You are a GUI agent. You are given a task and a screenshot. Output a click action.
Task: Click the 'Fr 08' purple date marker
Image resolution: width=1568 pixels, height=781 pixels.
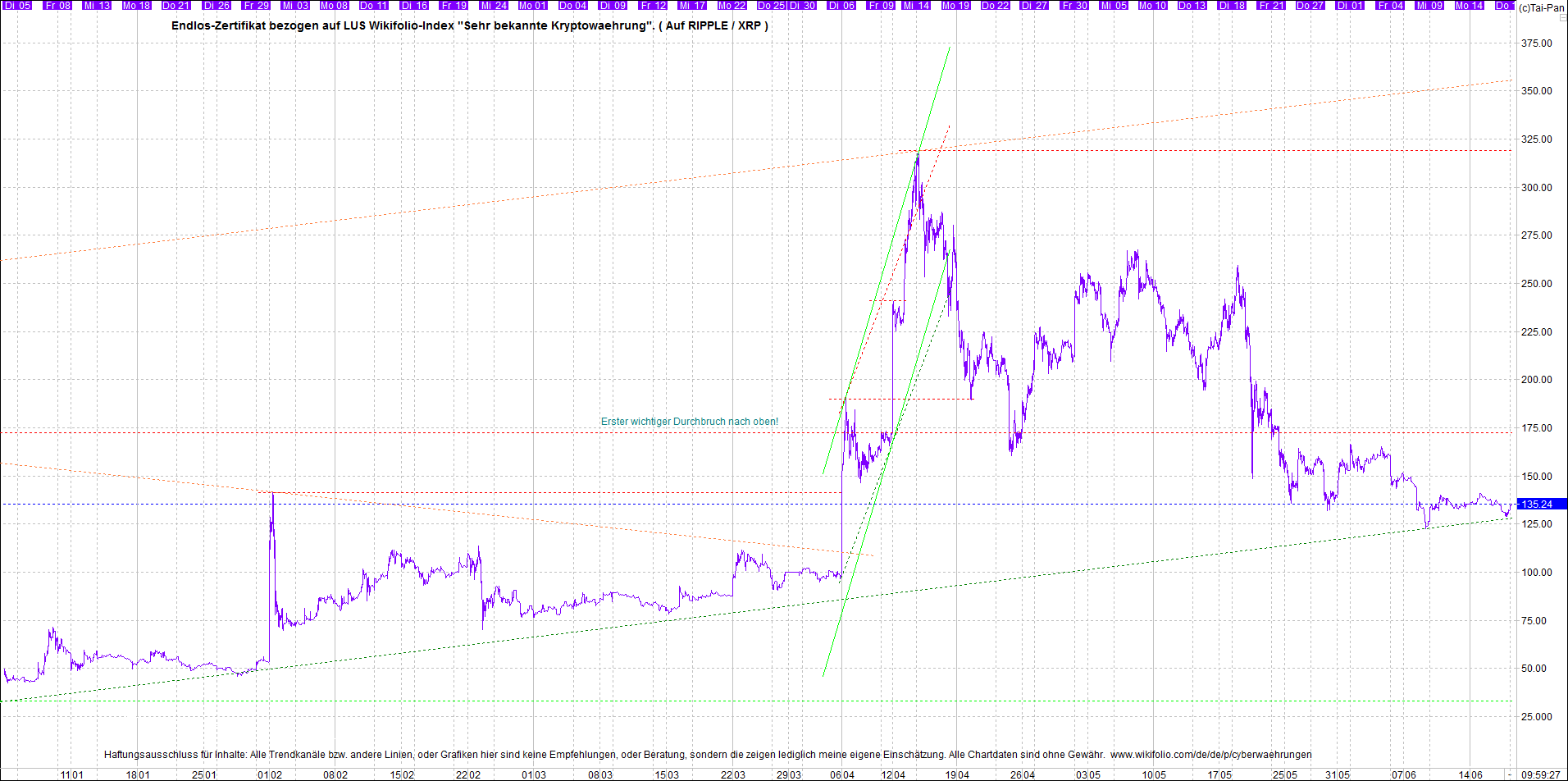(57, 6)
